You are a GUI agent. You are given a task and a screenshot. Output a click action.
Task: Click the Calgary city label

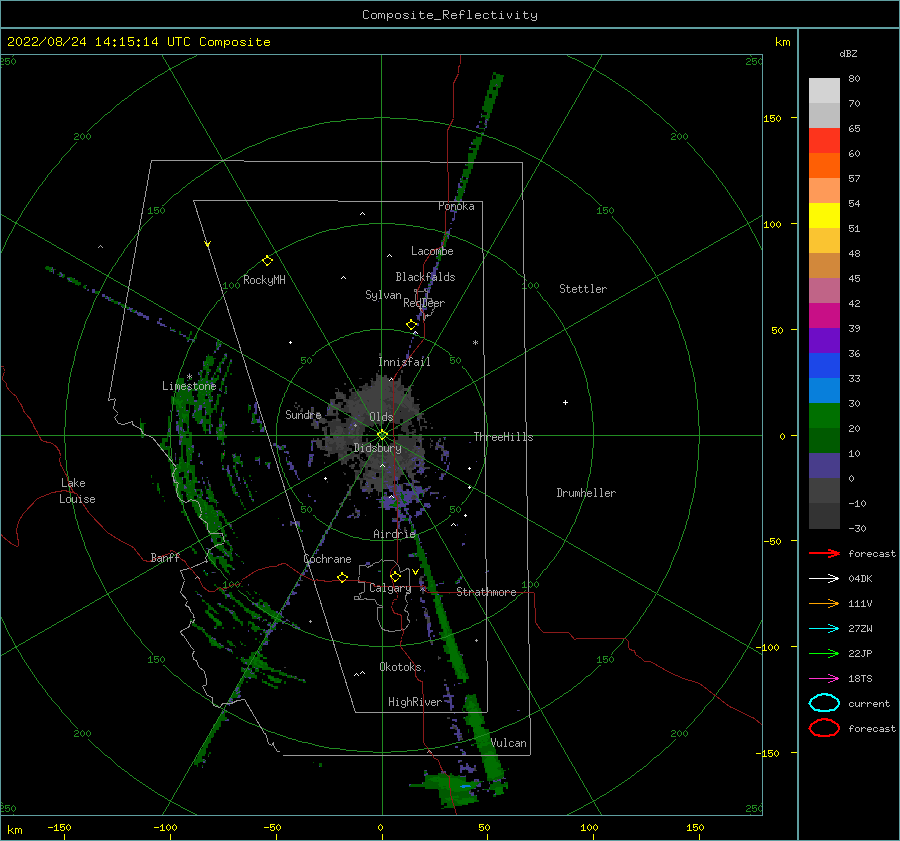(x=390, y=588)
